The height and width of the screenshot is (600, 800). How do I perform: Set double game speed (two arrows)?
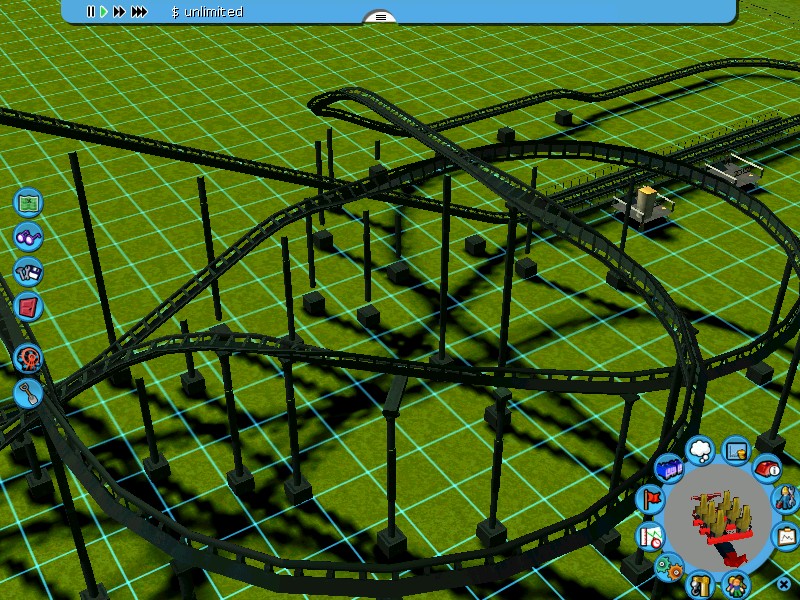coord(119,11)
